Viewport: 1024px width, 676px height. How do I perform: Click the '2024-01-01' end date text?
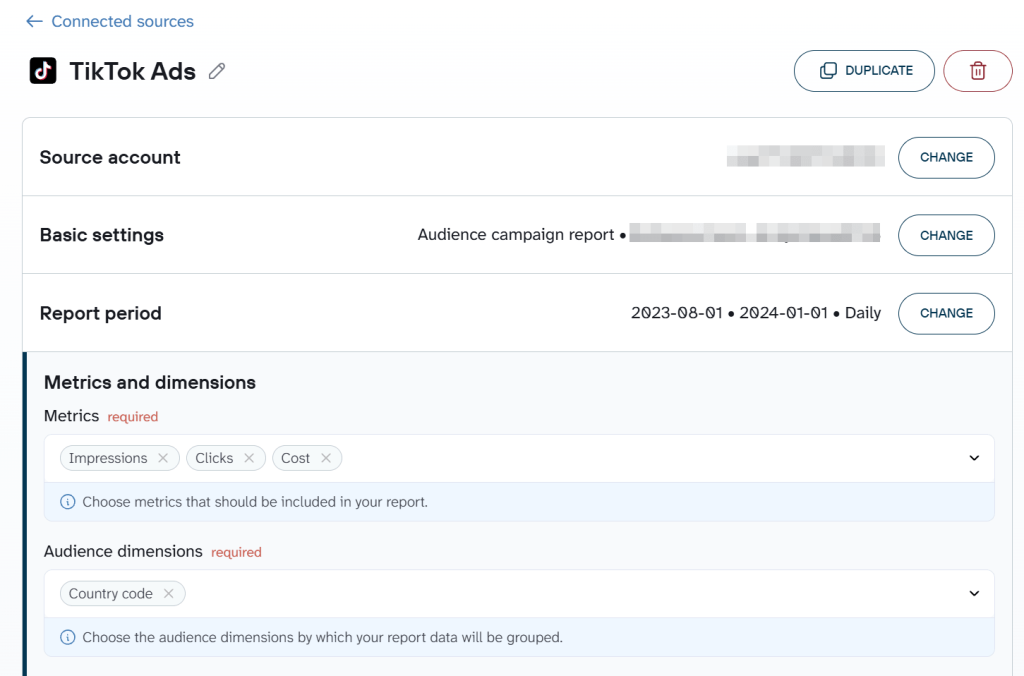tap(783, 313)
